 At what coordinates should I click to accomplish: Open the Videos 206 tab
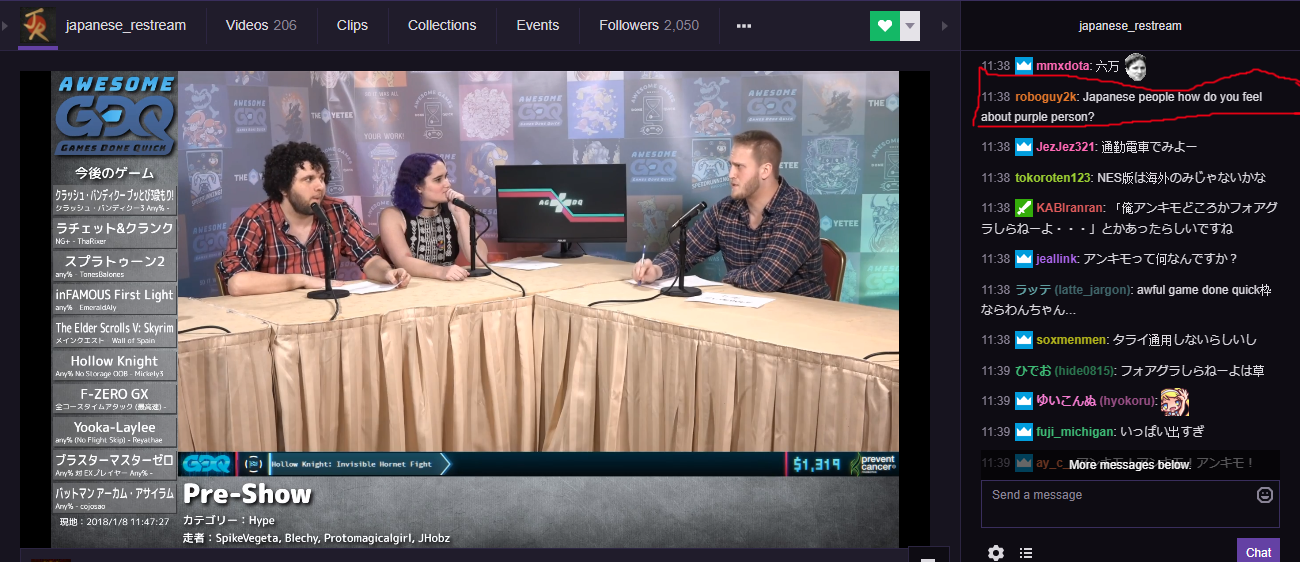(261, 25)
